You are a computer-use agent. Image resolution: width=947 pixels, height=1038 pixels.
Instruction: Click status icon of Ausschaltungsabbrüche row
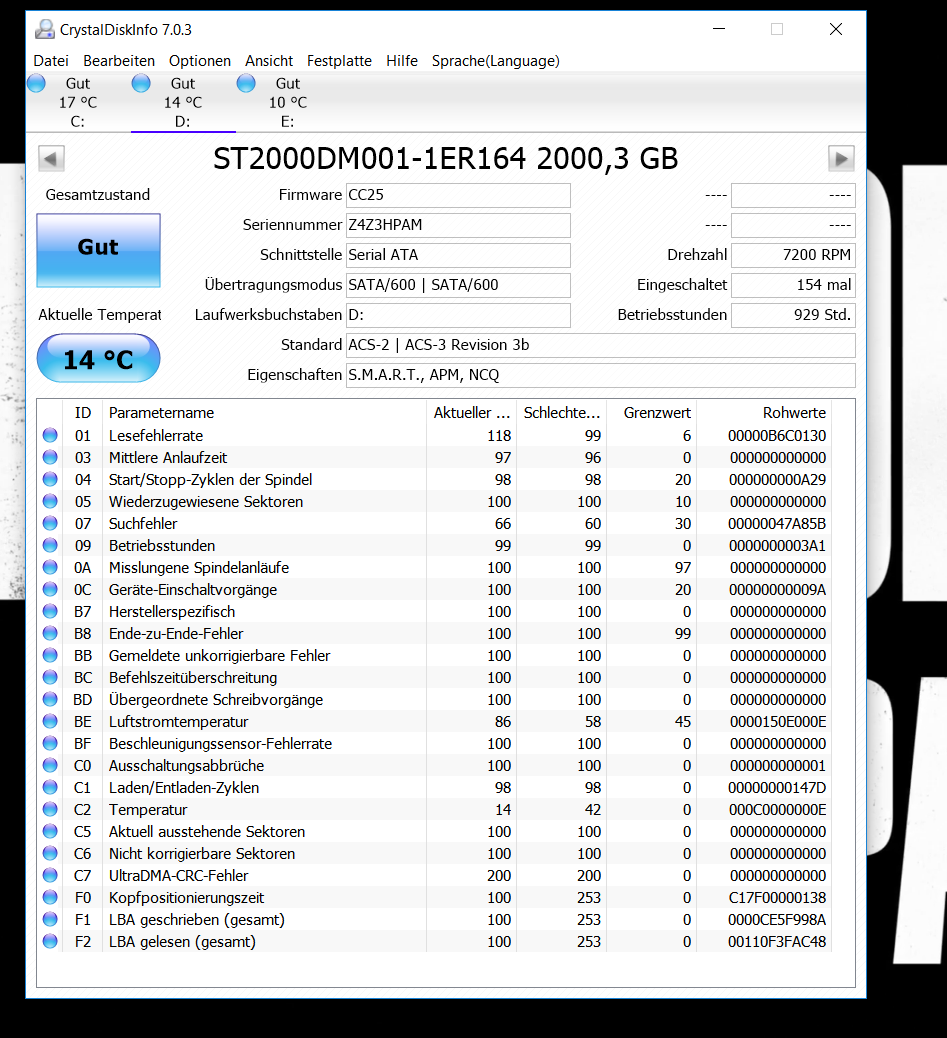coord(50,765)
